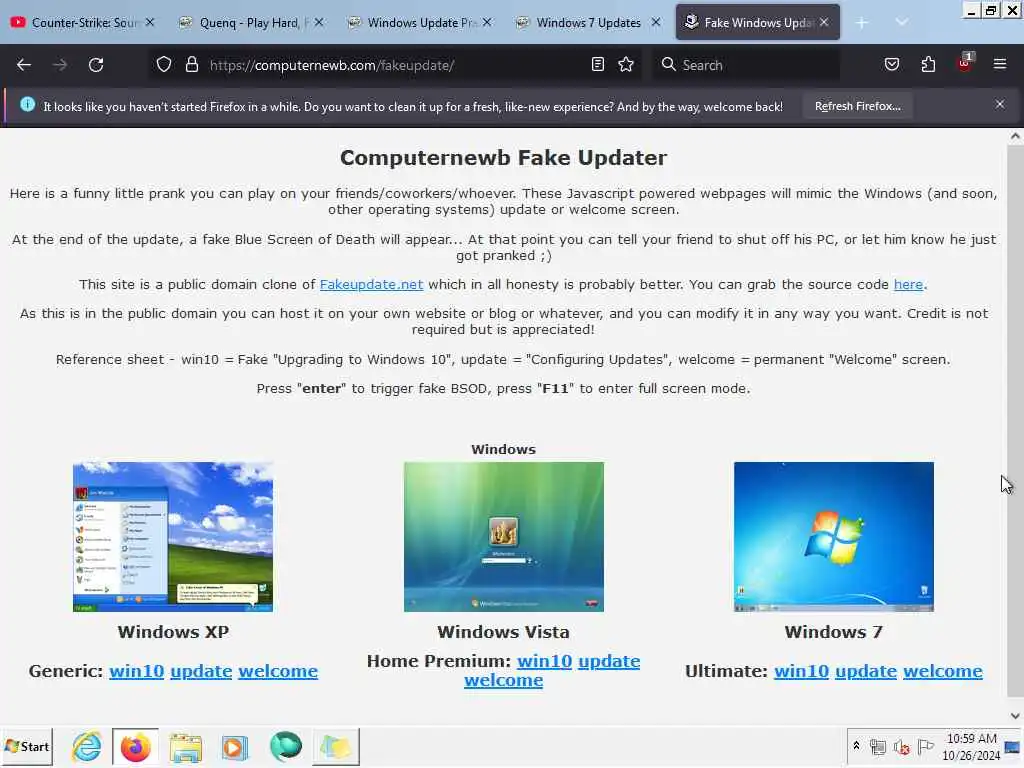This screenshot has width=1024, height=768.
Task: Open the source code 'here' link
Action: pyautogui.click(x=908, y=285)
